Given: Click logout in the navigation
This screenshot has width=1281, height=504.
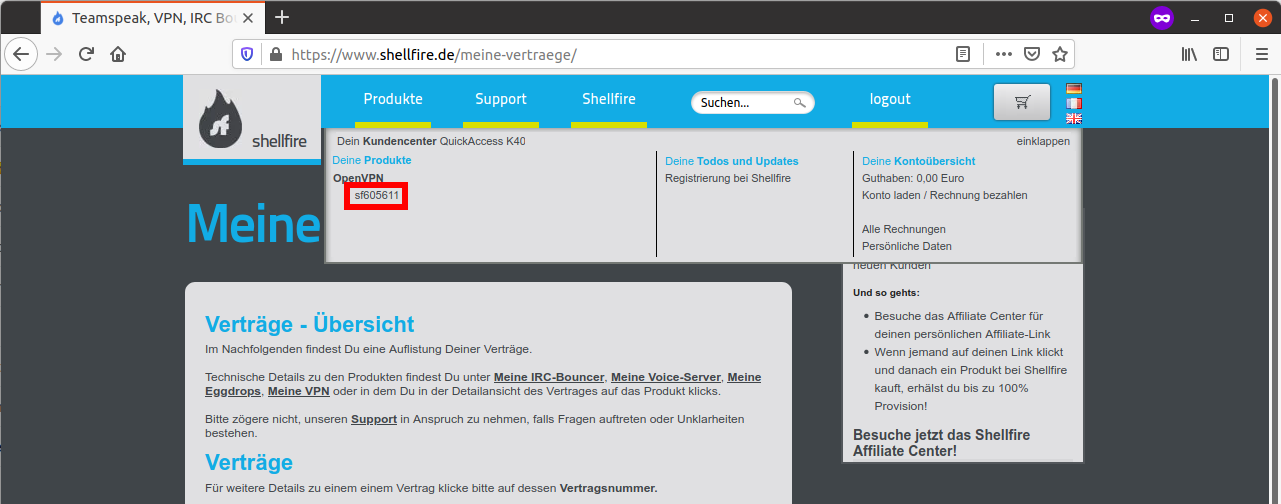Looking at the screenshot, I should [890, 99].
